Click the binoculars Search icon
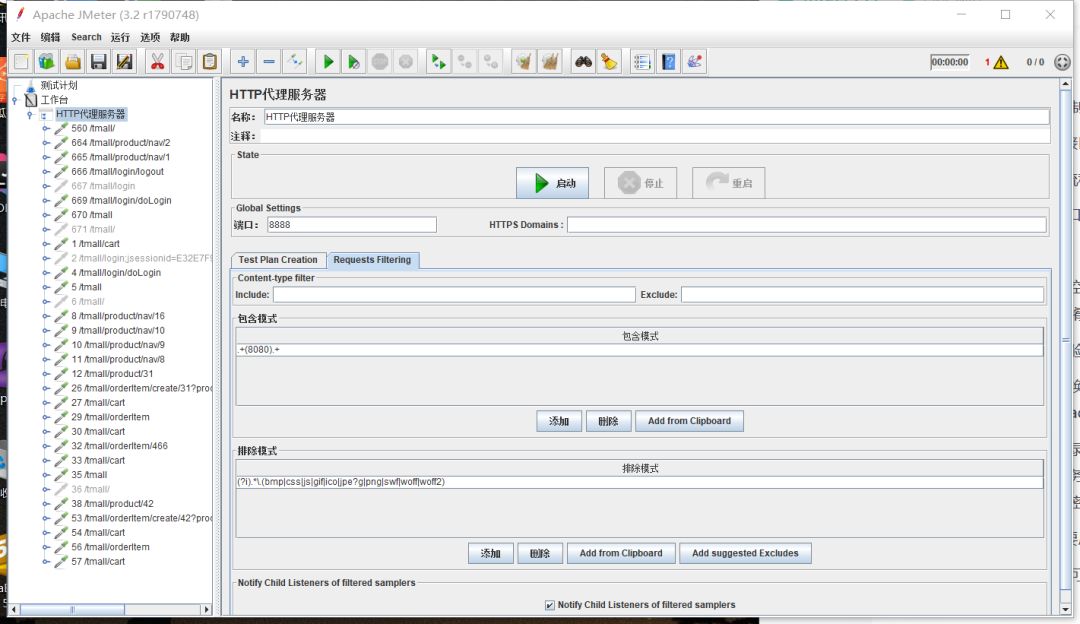The height and width of the screenshot is (624, 1080). click(583, 62)
